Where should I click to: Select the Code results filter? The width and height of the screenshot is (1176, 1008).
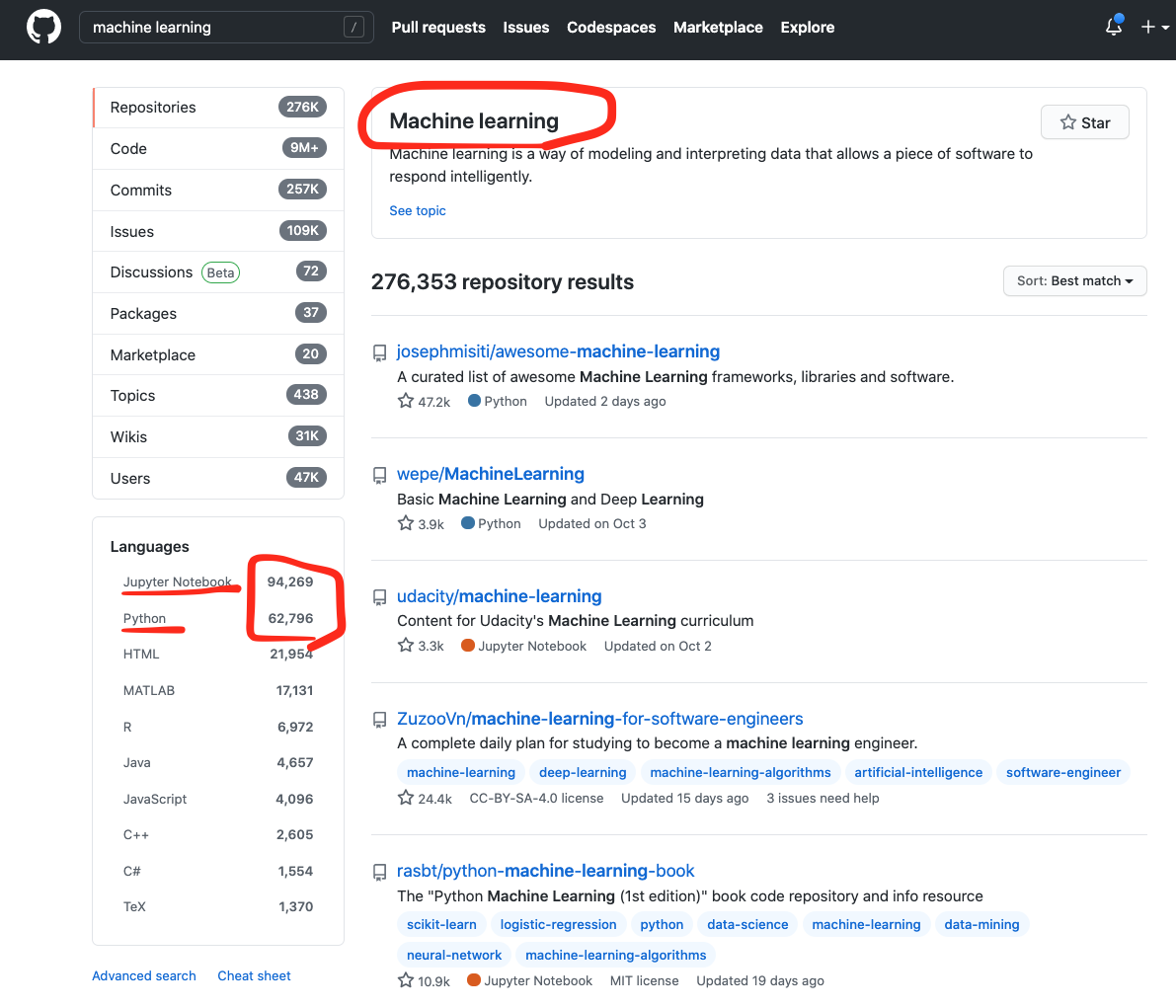218,148
